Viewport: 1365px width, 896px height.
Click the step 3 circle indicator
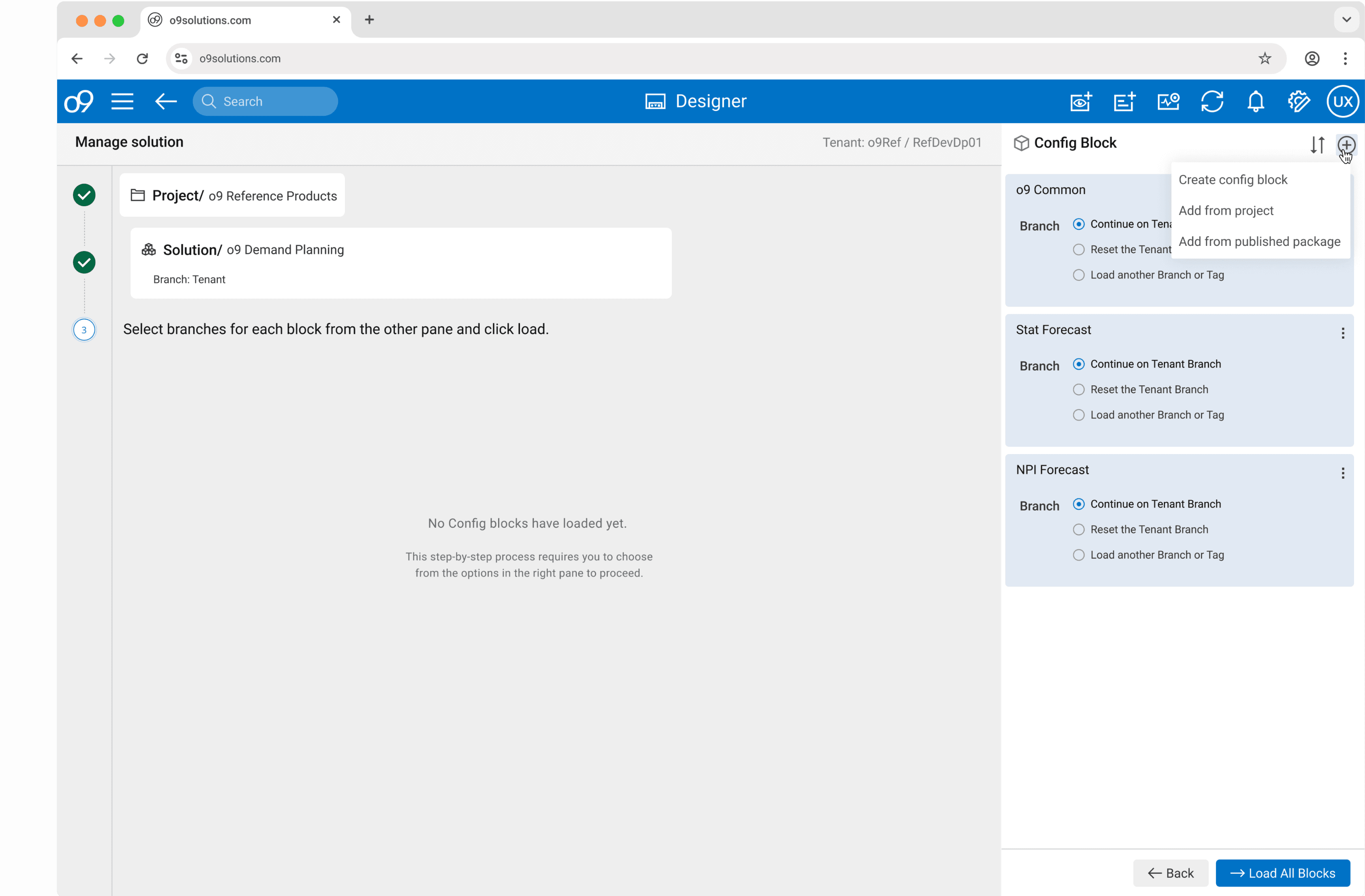tap(84, 330)
